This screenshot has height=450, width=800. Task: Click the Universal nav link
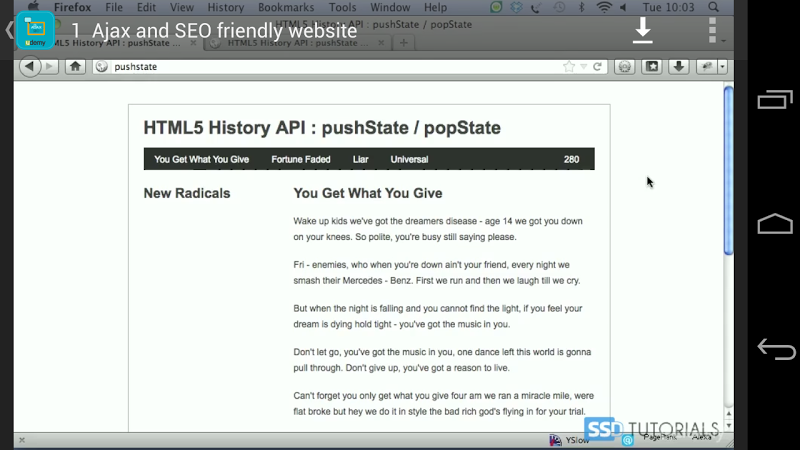tap(409, 159)
